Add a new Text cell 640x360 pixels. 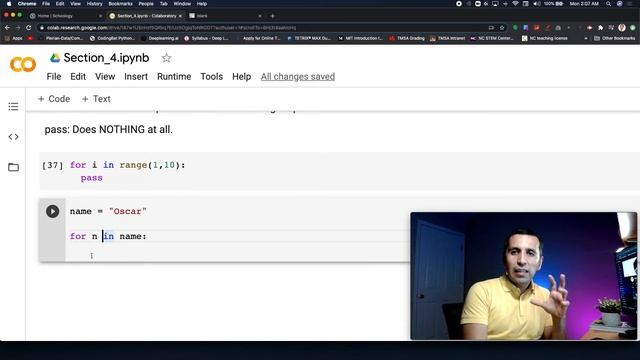96,99
